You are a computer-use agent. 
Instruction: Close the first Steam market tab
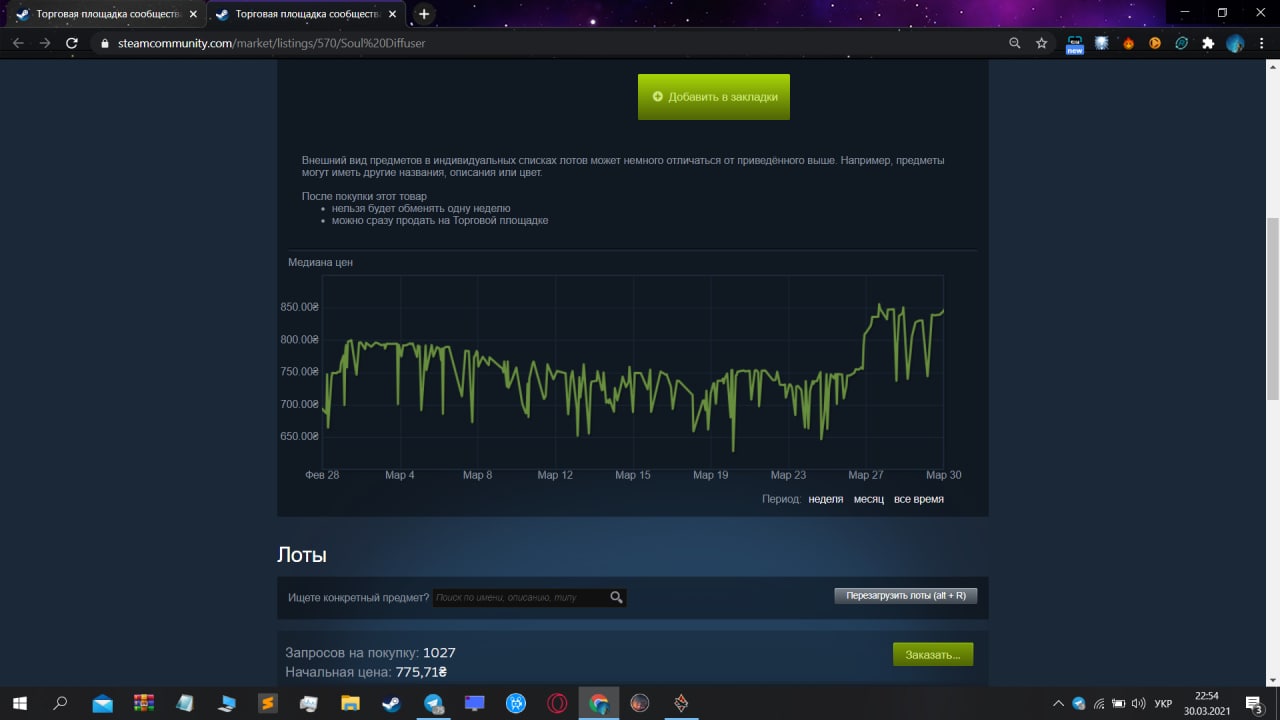pyautogui.click(x=194, y=14)
